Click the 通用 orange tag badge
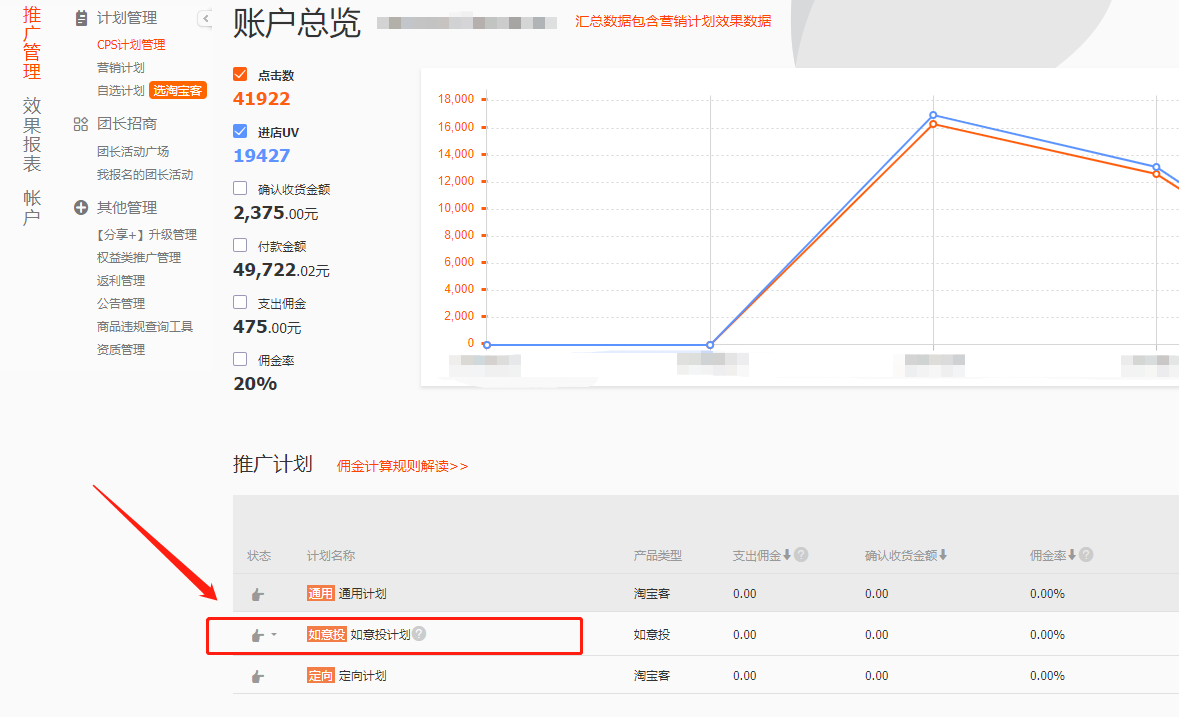 point(320,593)
